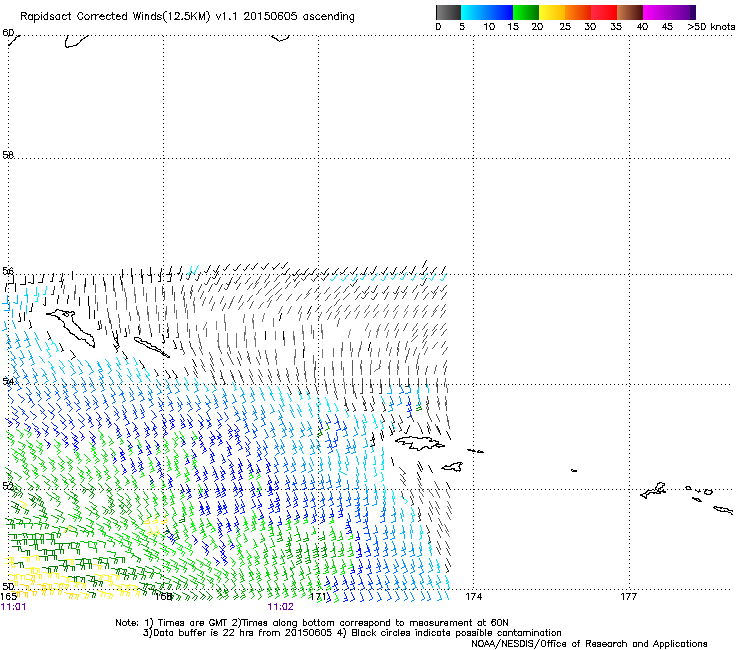The height and width of the screenshot is (650, 740).
Task: Click the longitude label '171'
Action: pyautogui.click(x=319, y=597)
